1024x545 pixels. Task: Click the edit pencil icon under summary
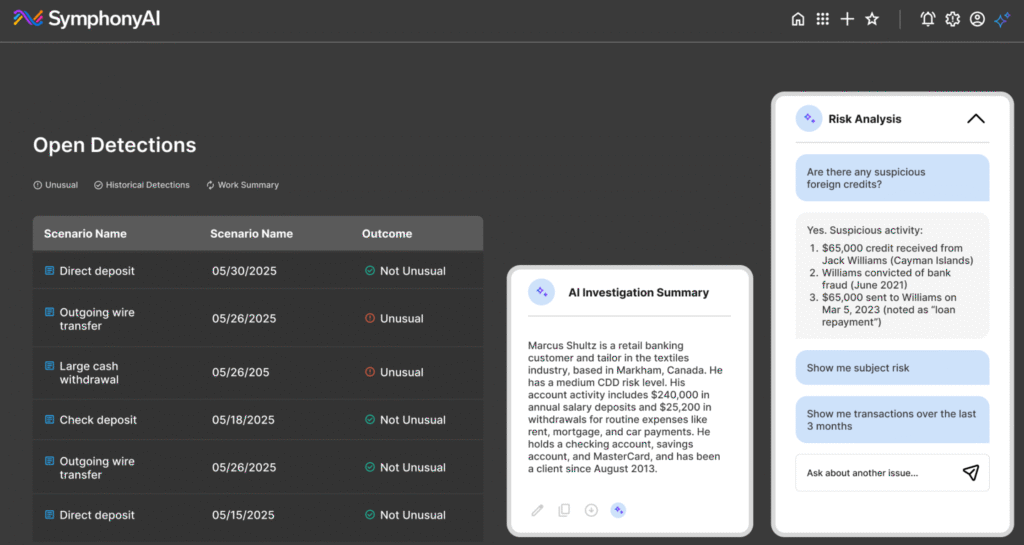(537, 510)
